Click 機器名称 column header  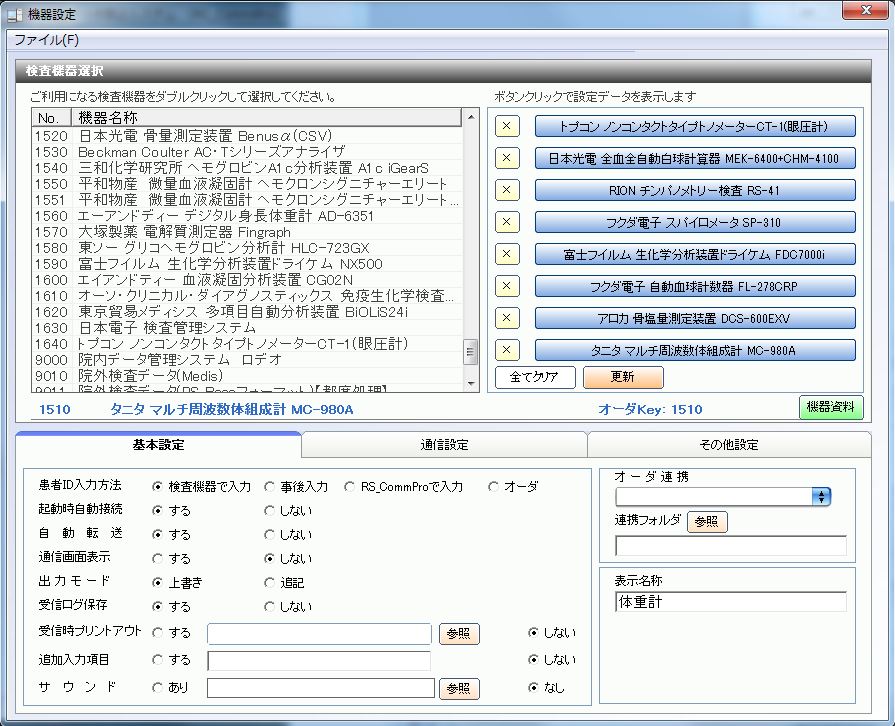pos(266,118)
